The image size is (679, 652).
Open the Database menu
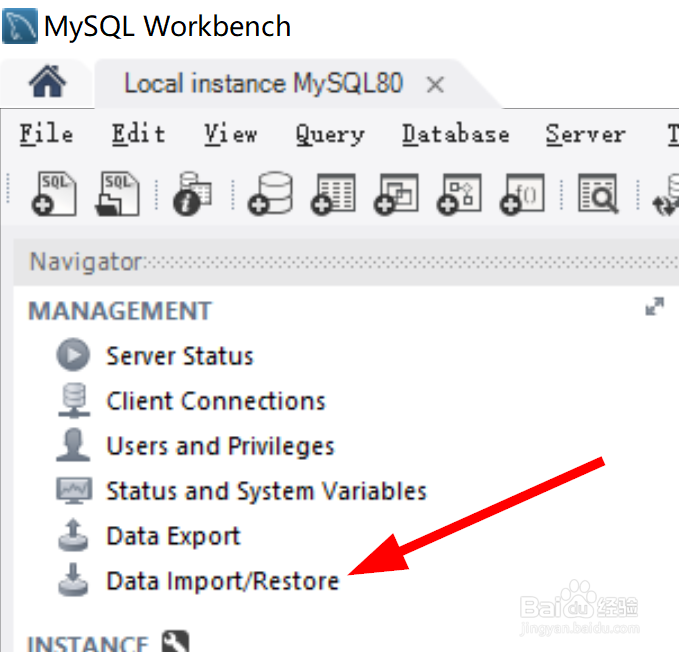tap(456, 134)
